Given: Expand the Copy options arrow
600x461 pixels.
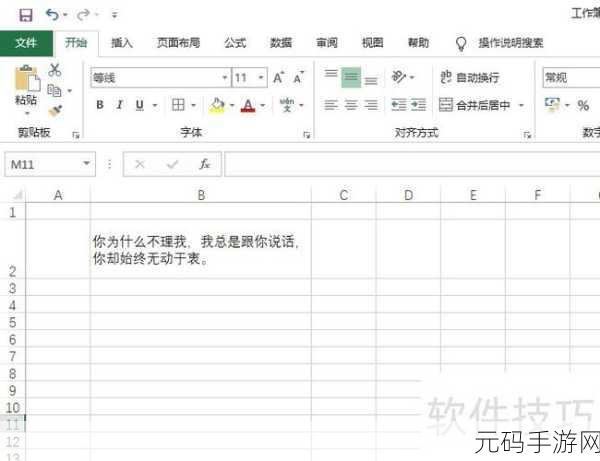Looking at the screenshot, I should (70, 91).
